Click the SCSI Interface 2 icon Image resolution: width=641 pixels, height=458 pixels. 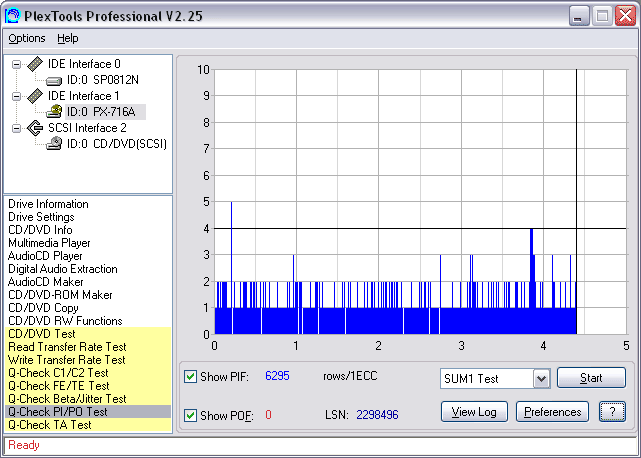pos(35,128)
